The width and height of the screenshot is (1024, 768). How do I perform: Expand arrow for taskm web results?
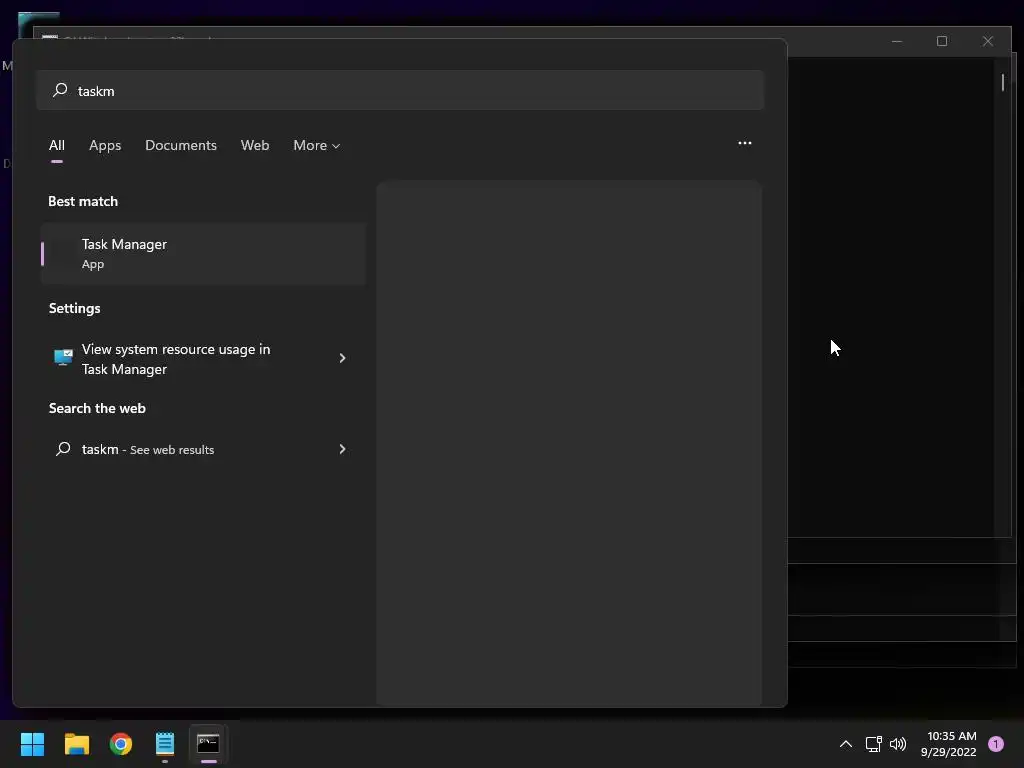coord(342,449)
